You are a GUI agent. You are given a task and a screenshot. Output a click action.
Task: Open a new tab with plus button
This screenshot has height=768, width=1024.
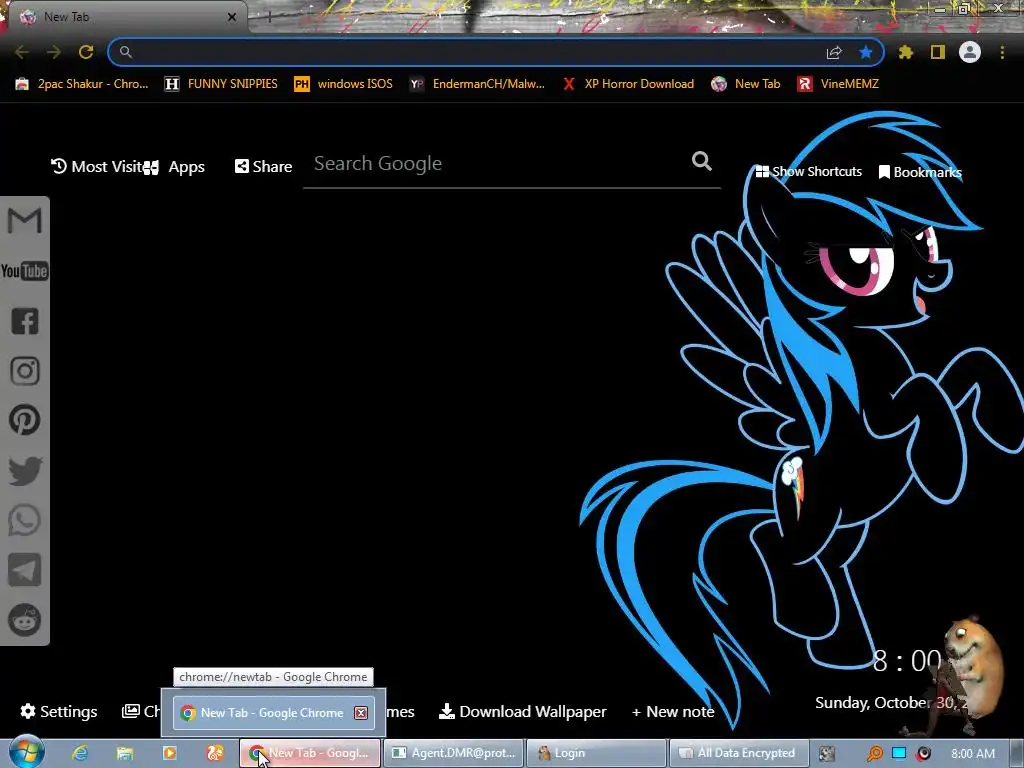(x=269, y=17)
